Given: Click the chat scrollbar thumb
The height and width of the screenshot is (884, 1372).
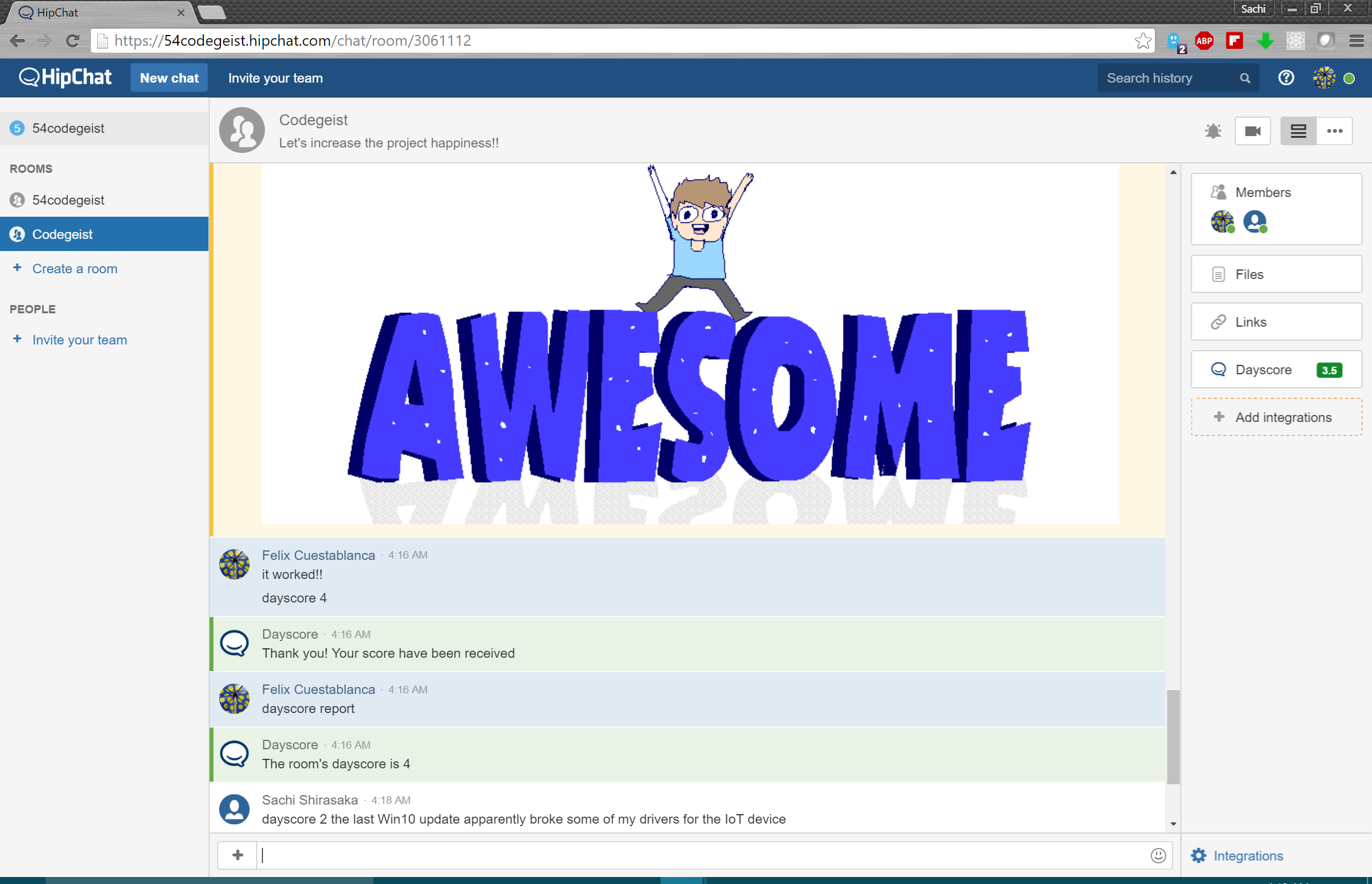Looking at the screenshot, I should click(1173, 737).
